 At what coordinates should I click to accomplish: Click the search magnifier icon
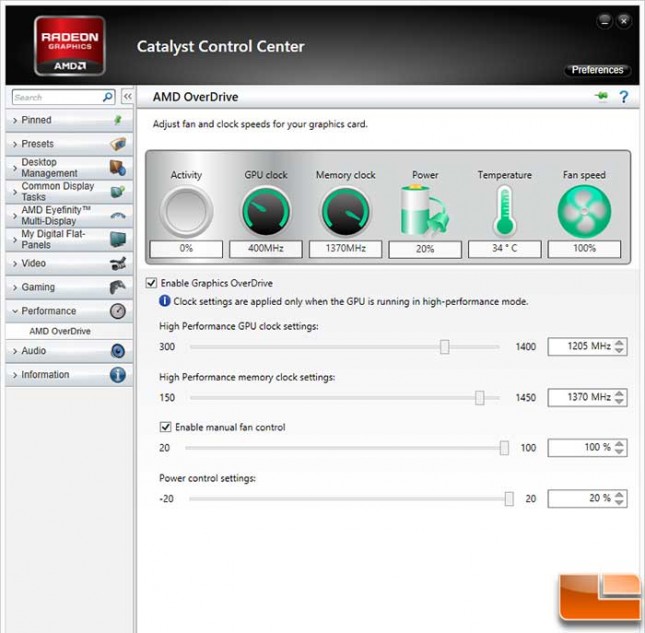pos(108,97)
